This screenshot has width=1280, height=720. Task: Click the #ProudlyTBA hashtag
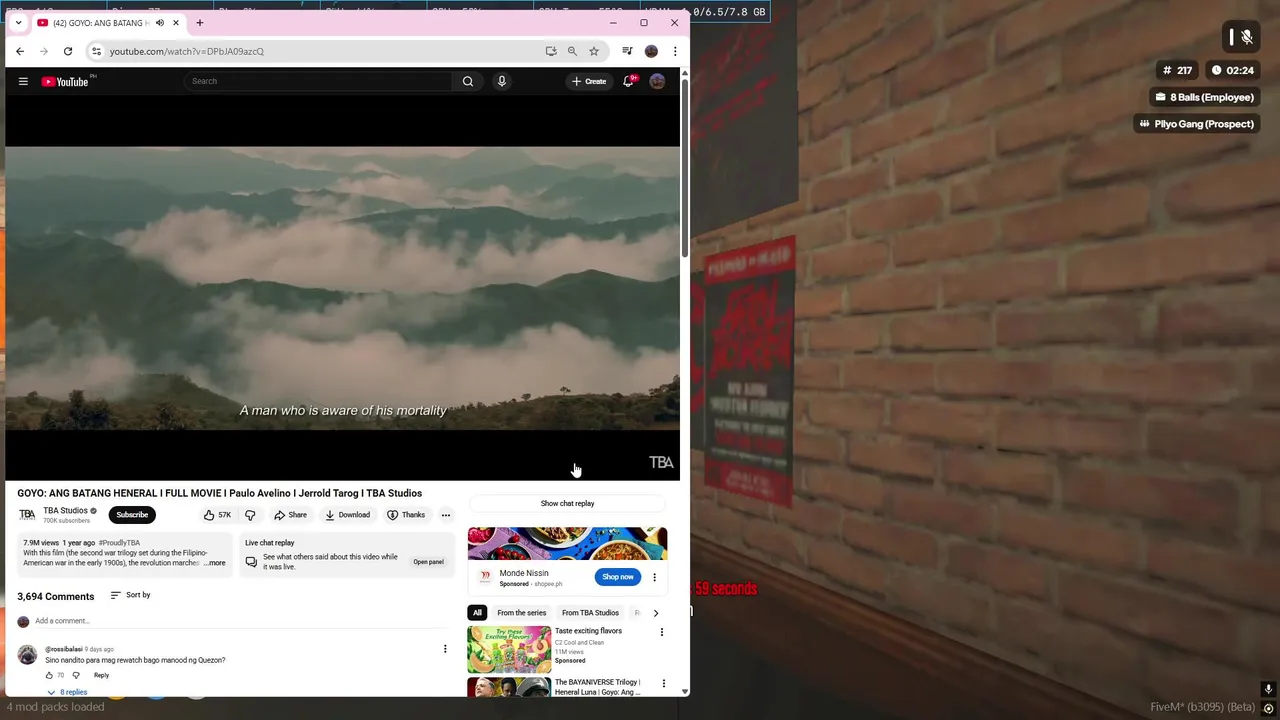[x=119, y=543]
